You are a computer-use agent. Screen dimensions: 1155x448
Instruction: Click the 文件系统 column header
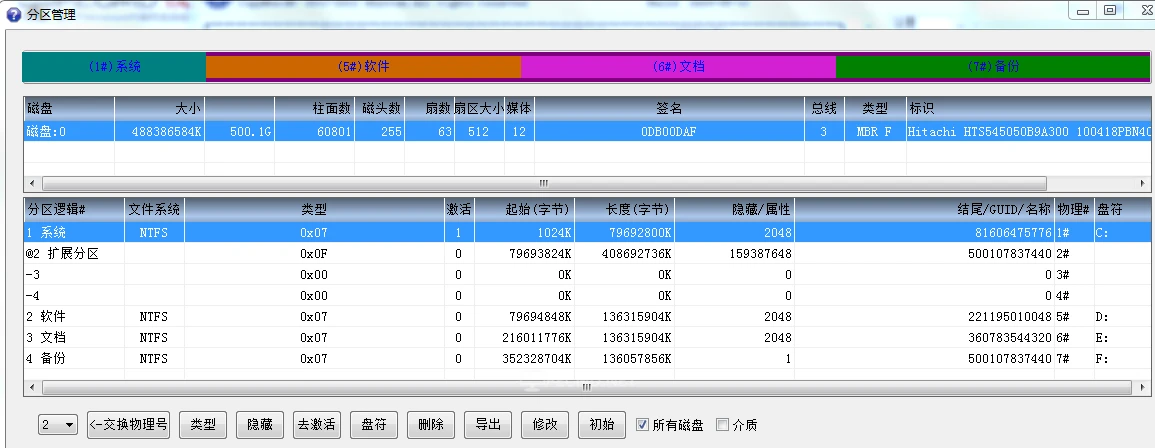[x=154, y=209]
